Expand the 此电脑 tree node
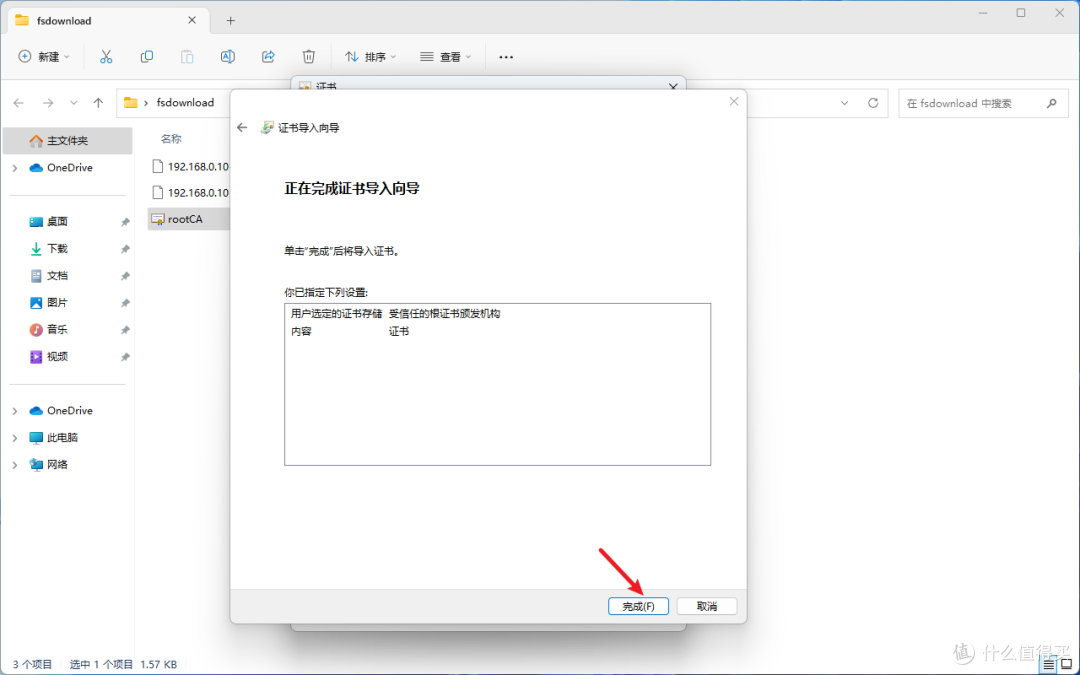This screenshot has width=1080, height=675. (14, 437)
